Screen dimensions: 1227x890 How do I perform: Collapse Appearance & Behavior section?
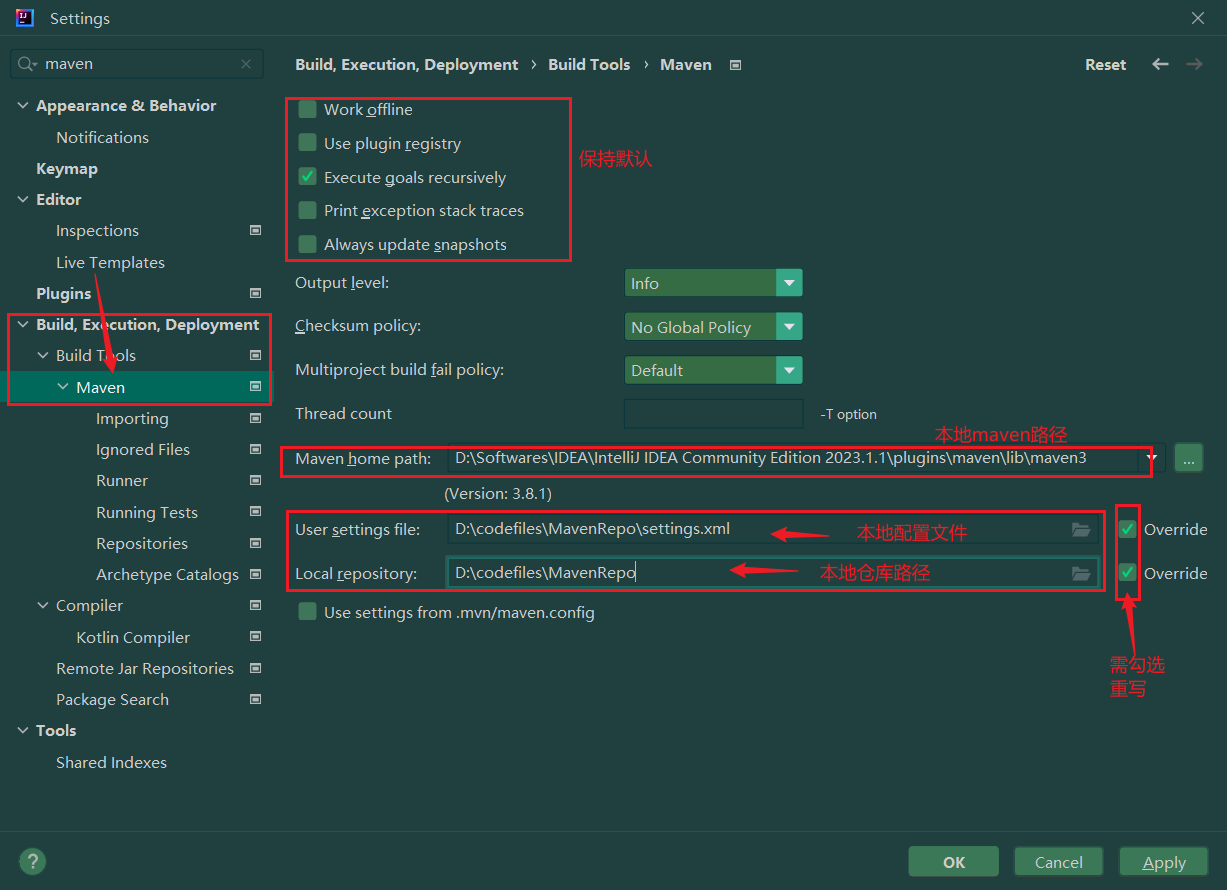(23, 105)
